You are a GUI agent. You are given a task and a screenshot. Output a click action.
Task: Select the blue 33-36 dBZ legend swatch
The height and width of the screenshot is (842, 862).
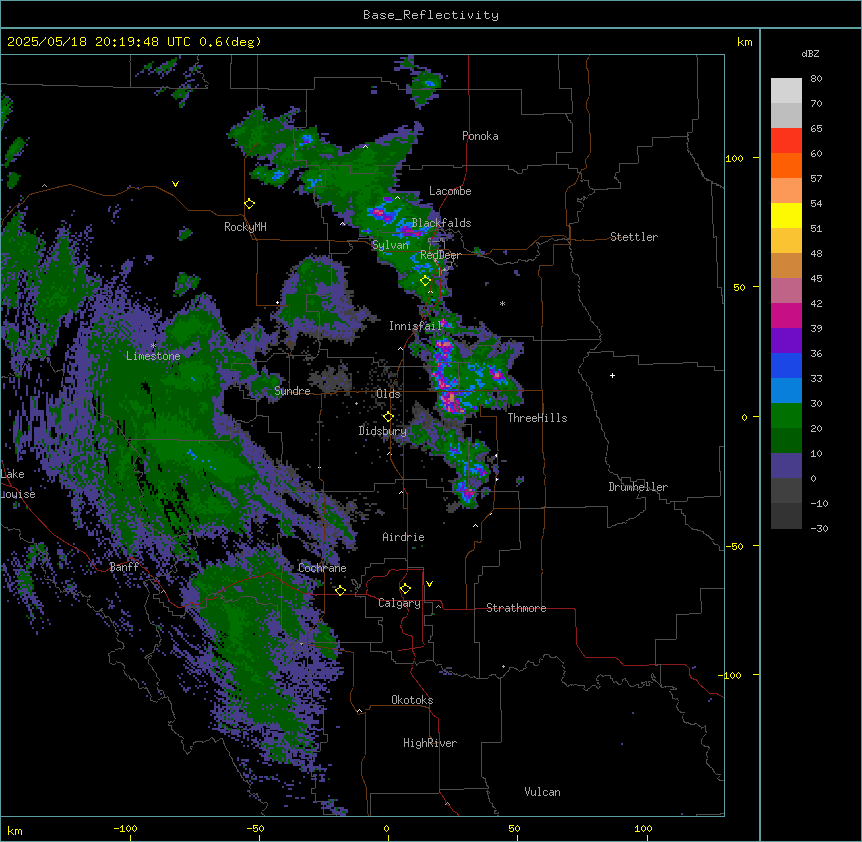point(786,365)
